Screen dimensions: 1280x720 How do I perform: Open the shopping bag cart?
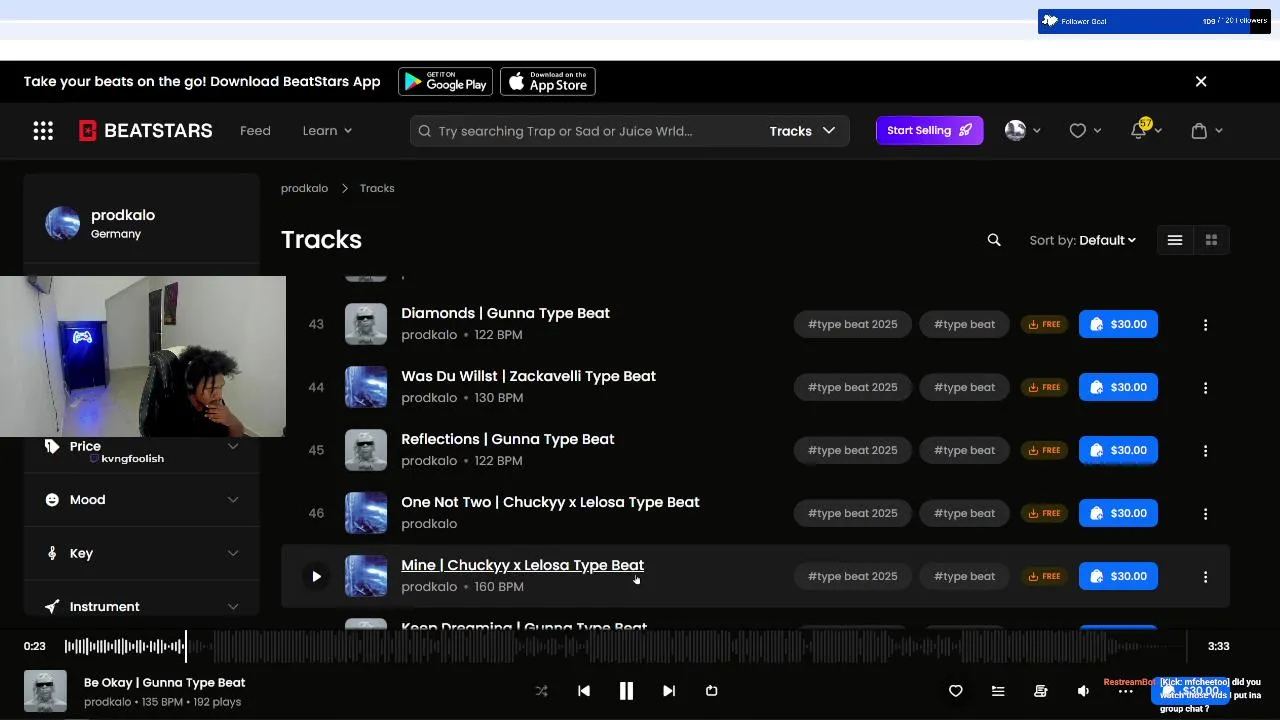point(1206,131)
